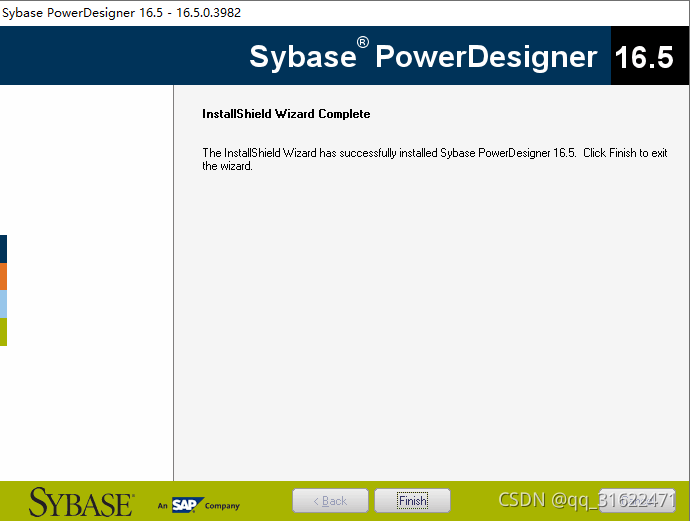Viewport: 690px width, 521px height.
Task: Click the 'InstallShield Wizard Complete' heading
Action: tap(286, 114)
